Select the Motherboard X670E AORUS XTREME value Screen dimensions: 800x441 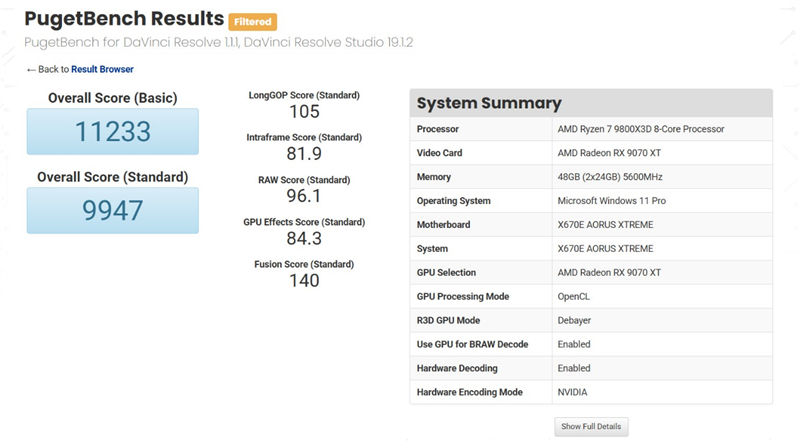coord(605,225)
